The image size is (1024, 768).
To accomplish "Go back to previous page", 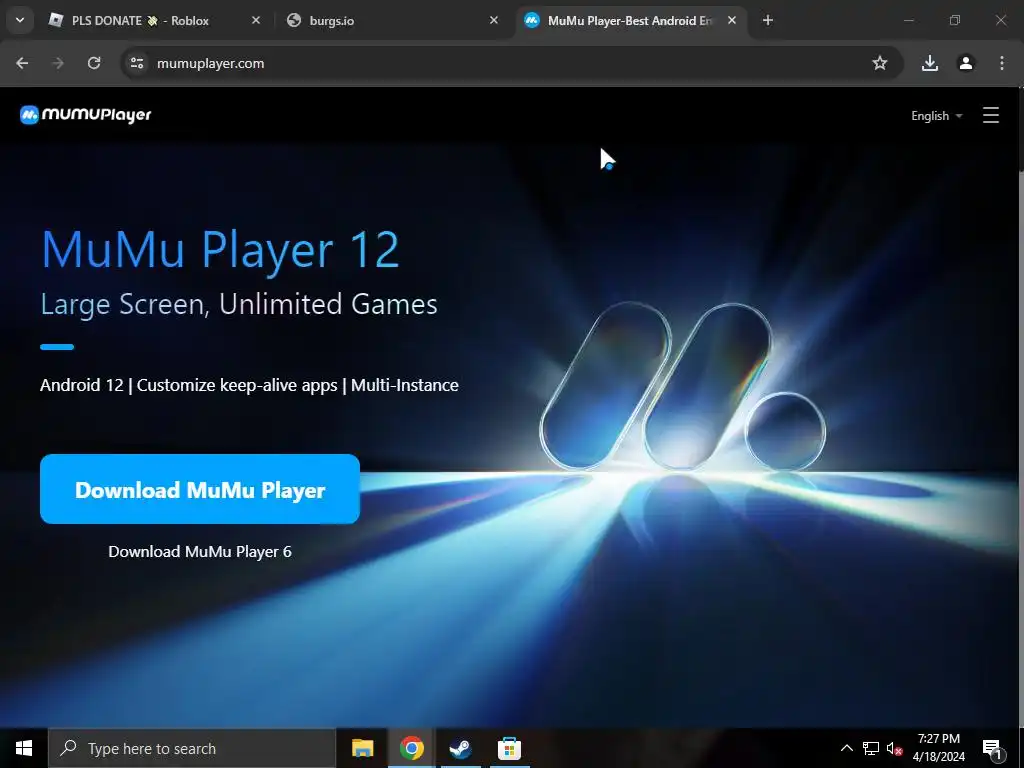I will [22, 63].
